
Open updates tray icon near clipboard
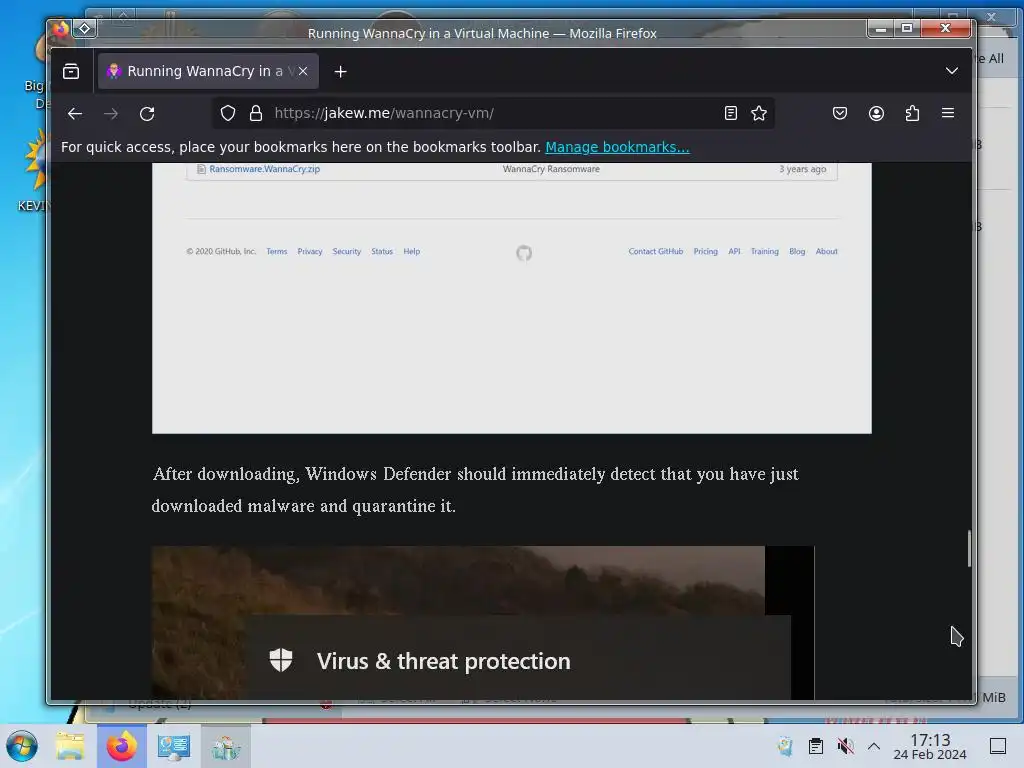point(785,746)
